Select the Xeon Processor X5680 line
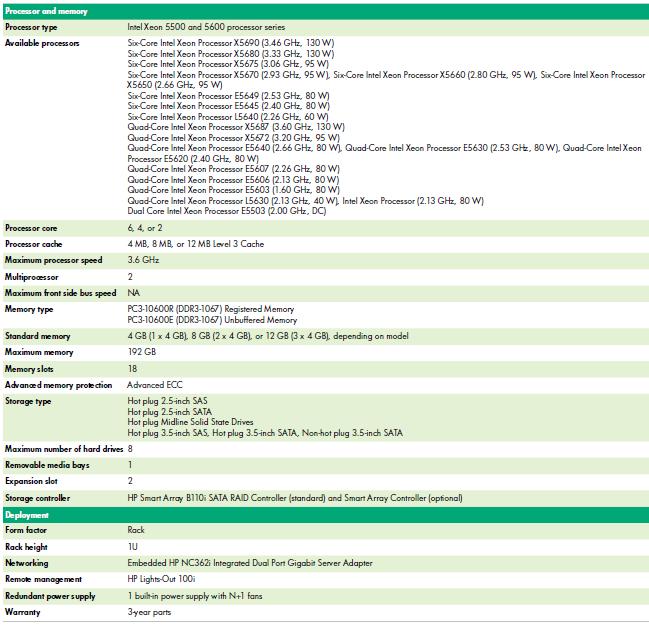The height and width of the screenshot is (626, 649). click(231, 53)
